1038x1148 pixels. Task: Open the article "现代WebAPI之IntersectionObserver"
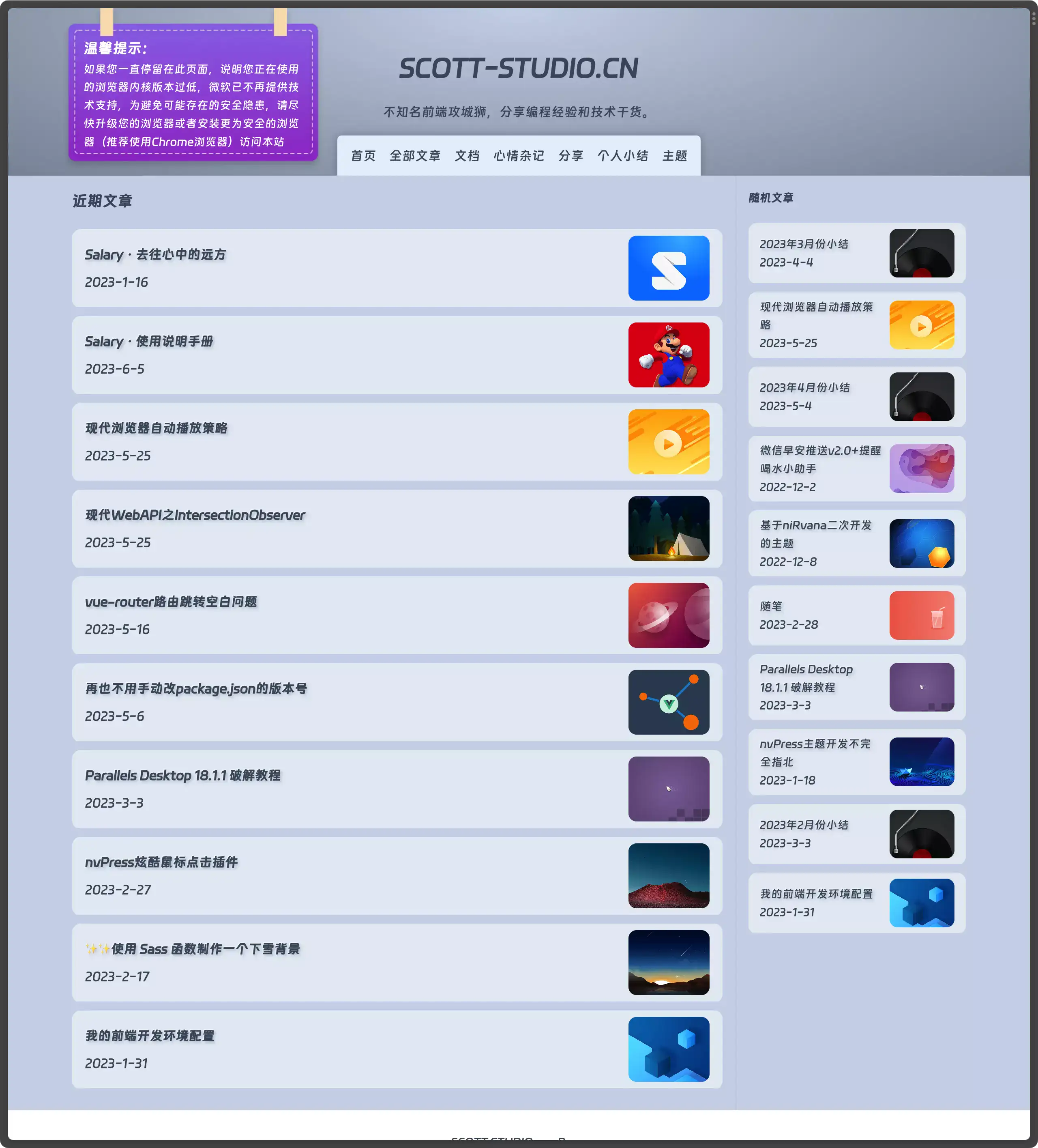tap(195, 515)
